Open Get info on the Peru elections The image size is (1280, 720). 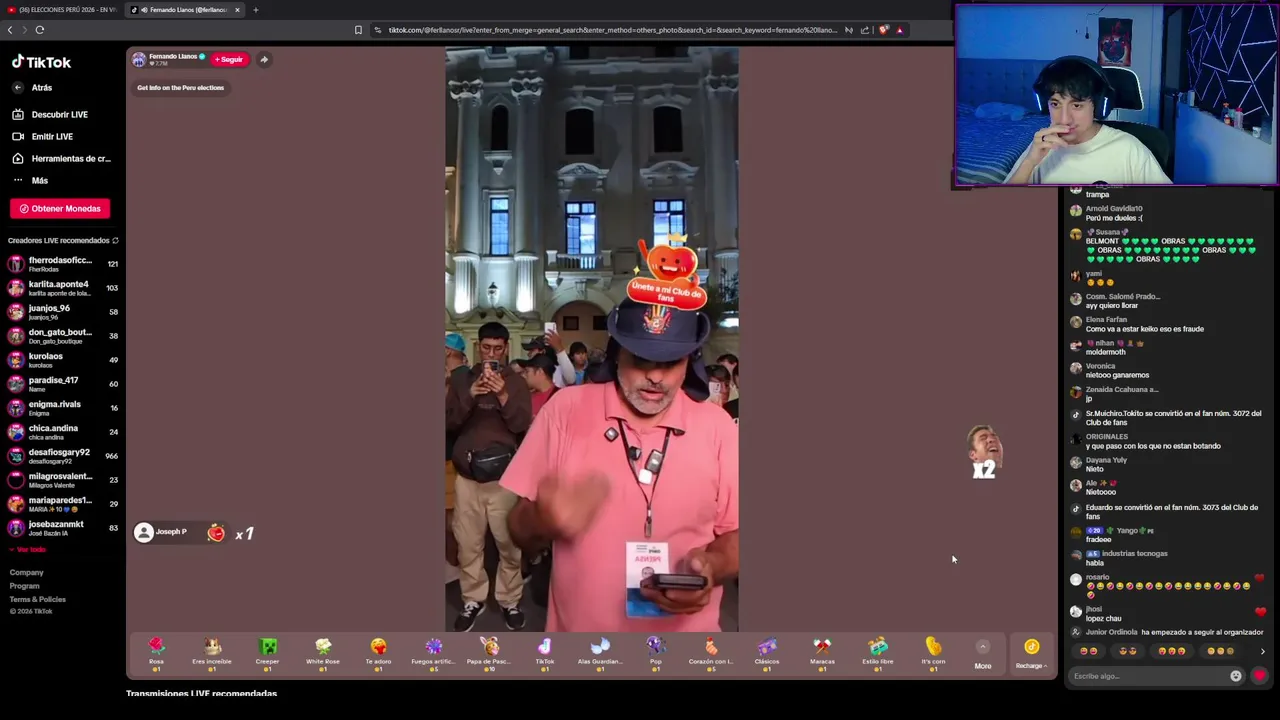pos(180,88)
